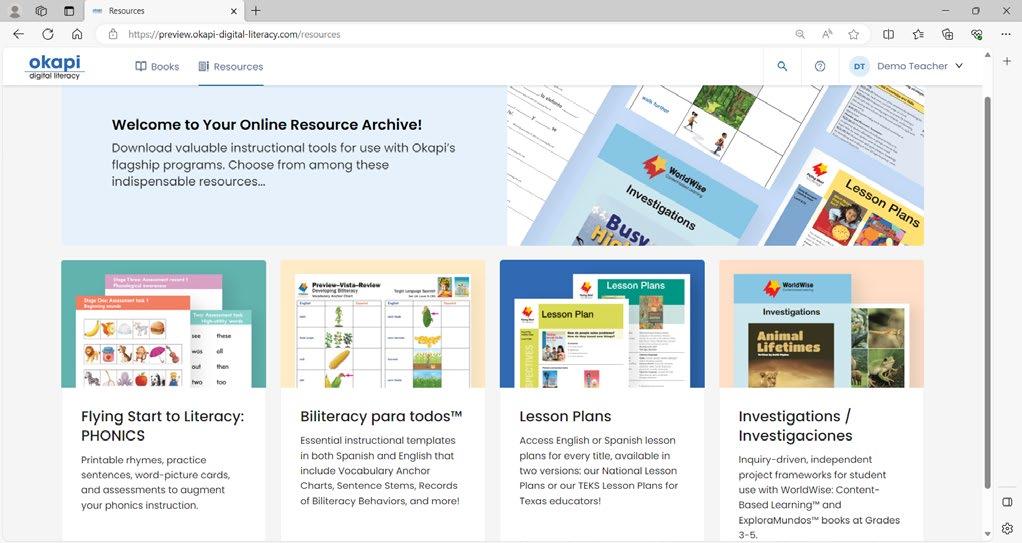Open the Resources navigation tab
The image size is (1022, 543).
[x=231, y=66]
